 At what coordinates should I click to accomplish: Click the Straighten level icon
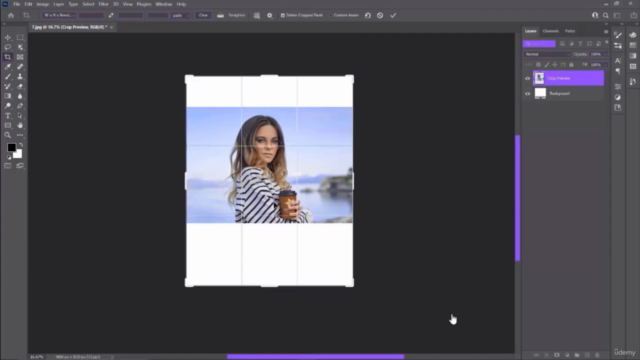(x=220, y=16)
